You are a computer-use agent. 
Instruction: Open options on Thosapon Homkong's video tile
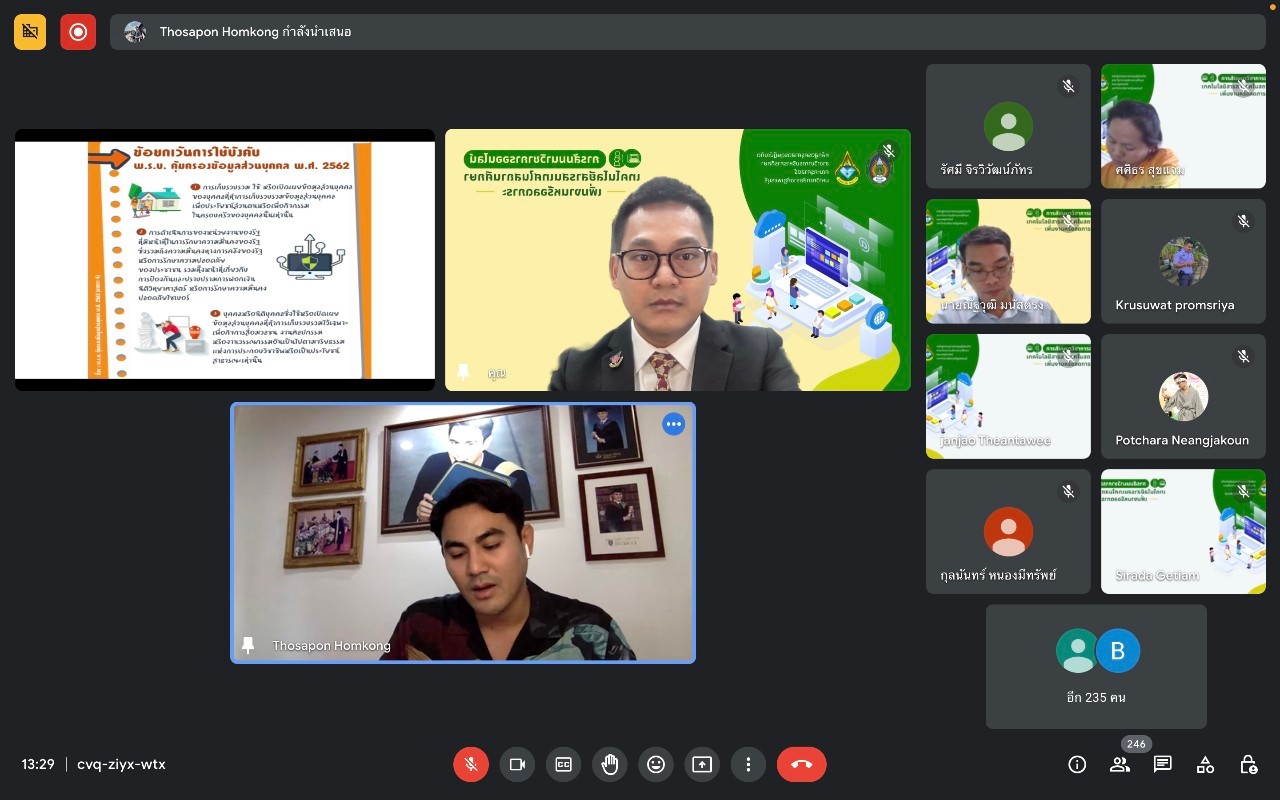(x=673, y=424)
